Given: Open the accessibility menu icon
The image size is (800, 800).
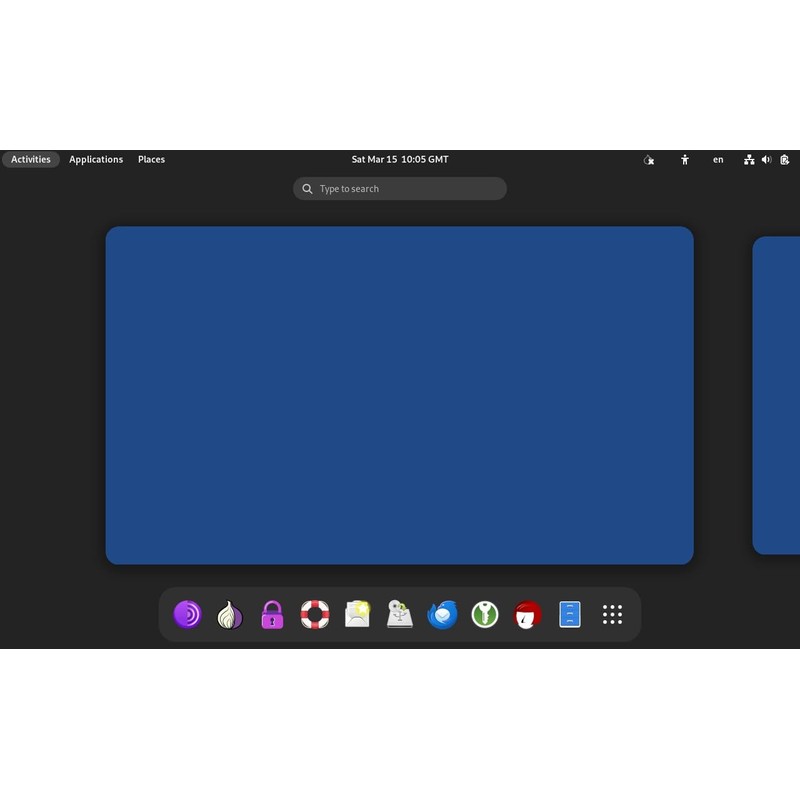Looking at the screenshot, I should 685,160.
